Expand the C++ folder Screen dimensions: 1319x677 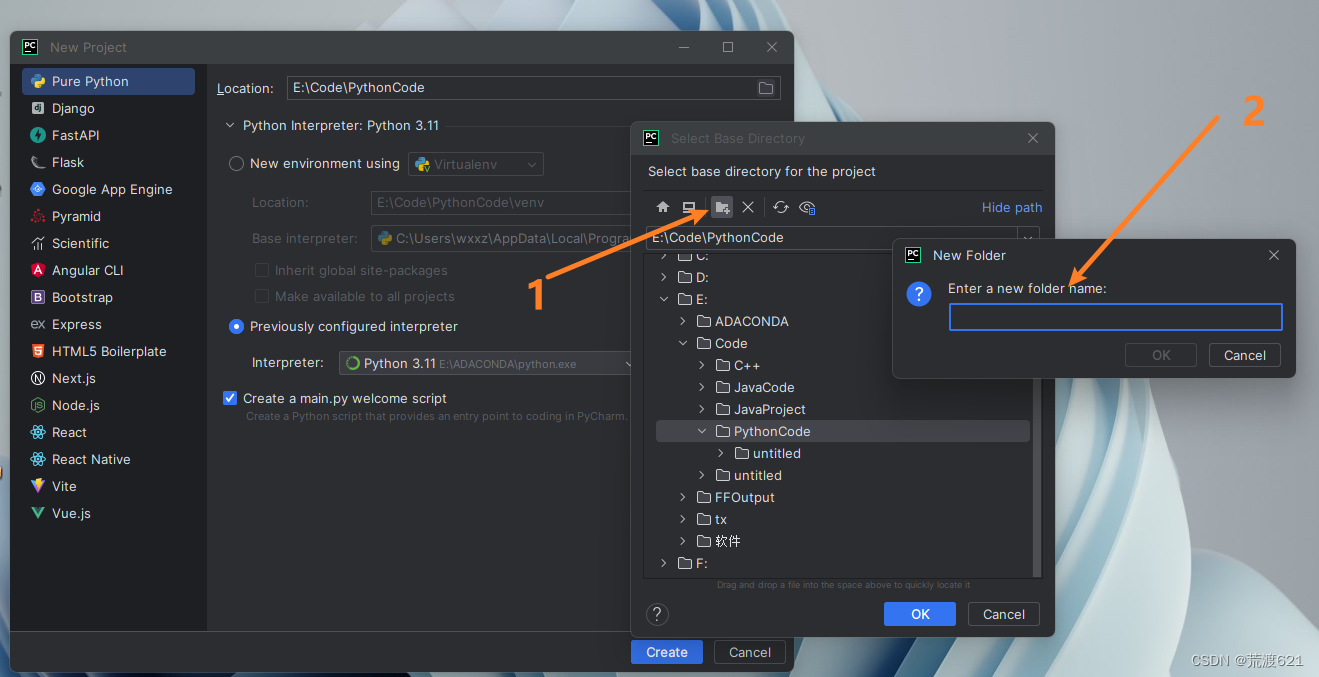702,365
